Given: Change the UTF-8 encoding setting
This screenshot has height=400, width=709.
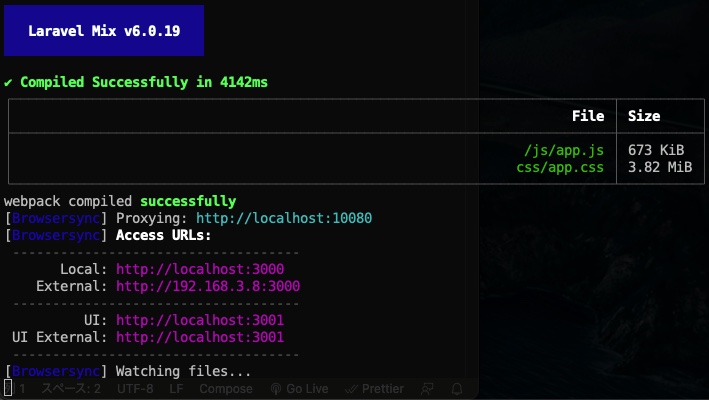Looking at the screenshot, I should pyautogui.click(x=135, y=389).
